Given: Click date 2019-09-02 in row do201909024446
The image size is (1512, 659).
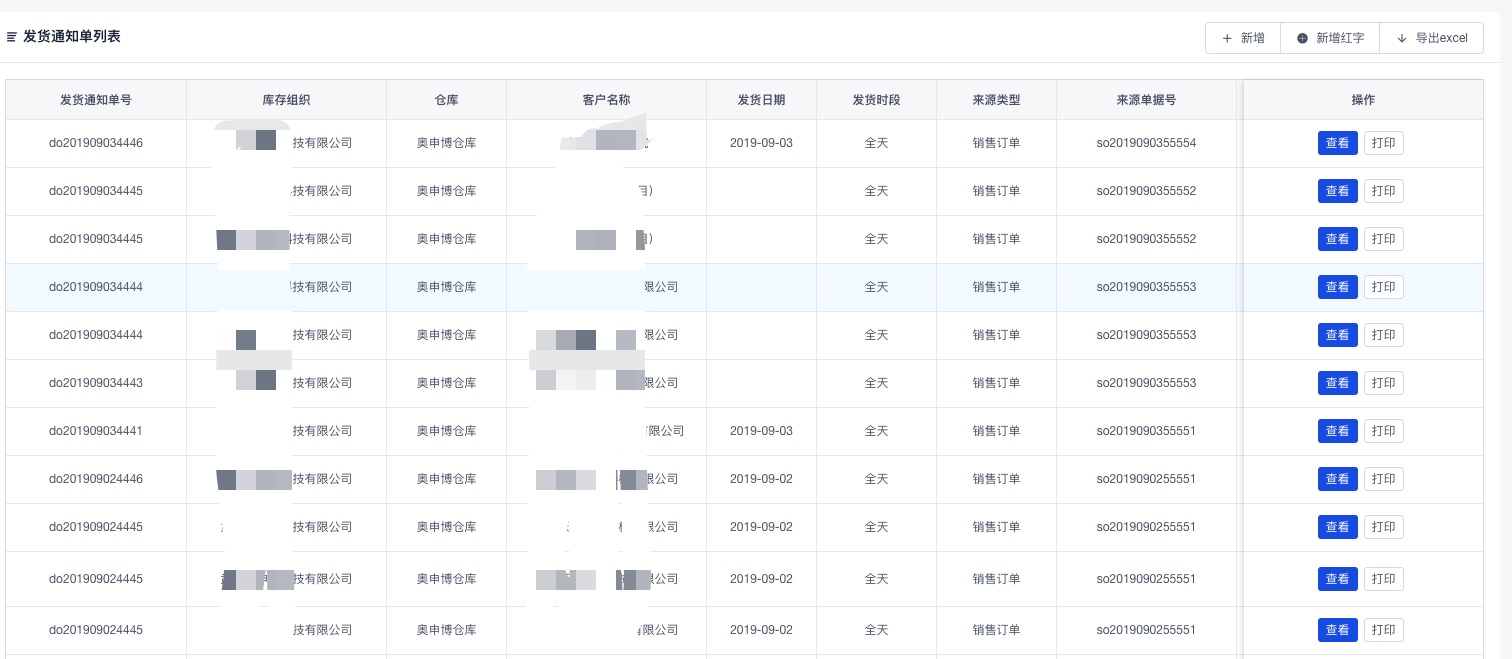Looking at the screenshot, I should [x=761, y=479].
